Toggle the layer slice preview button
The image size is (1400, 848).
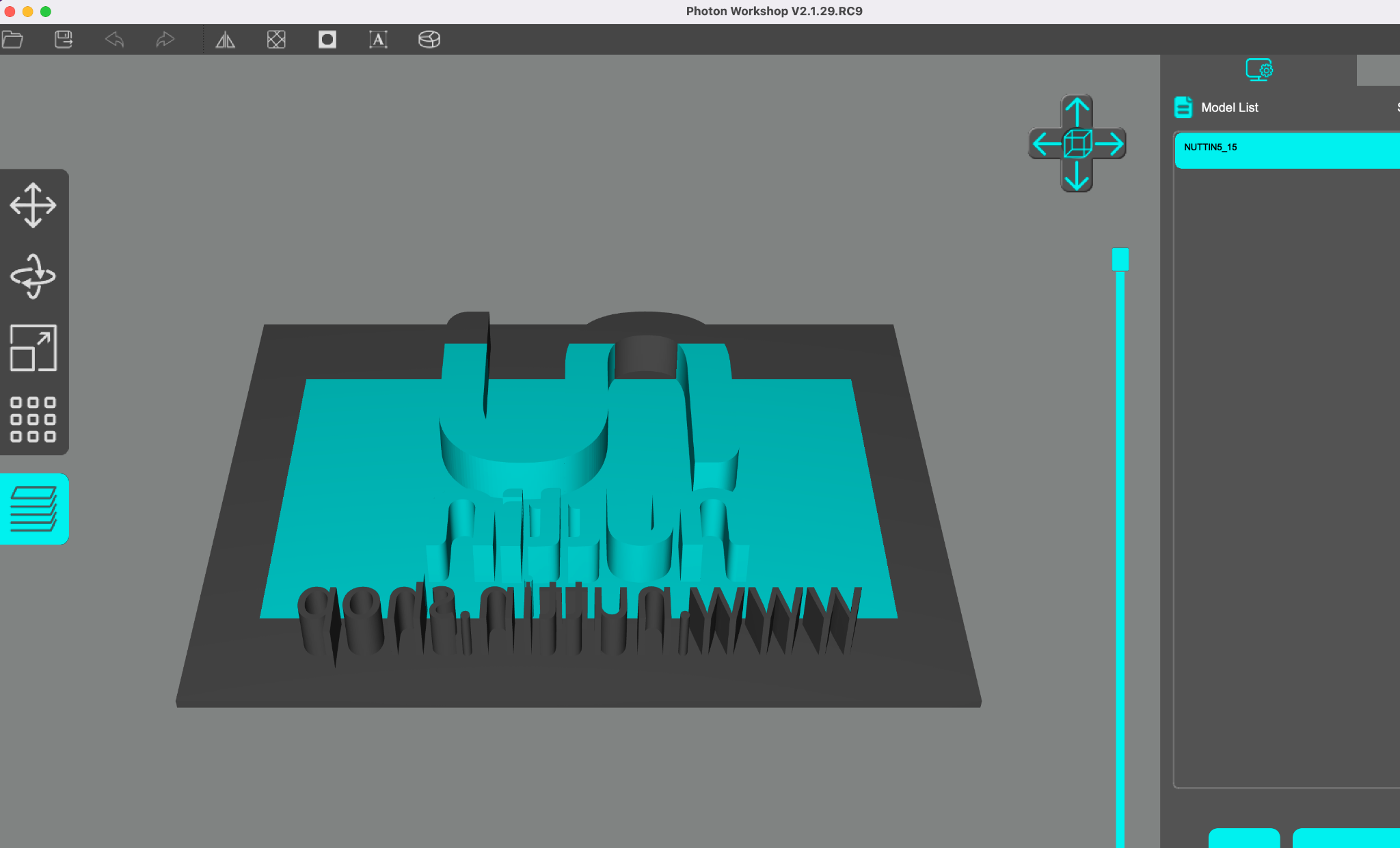click(x=34, y=509)
